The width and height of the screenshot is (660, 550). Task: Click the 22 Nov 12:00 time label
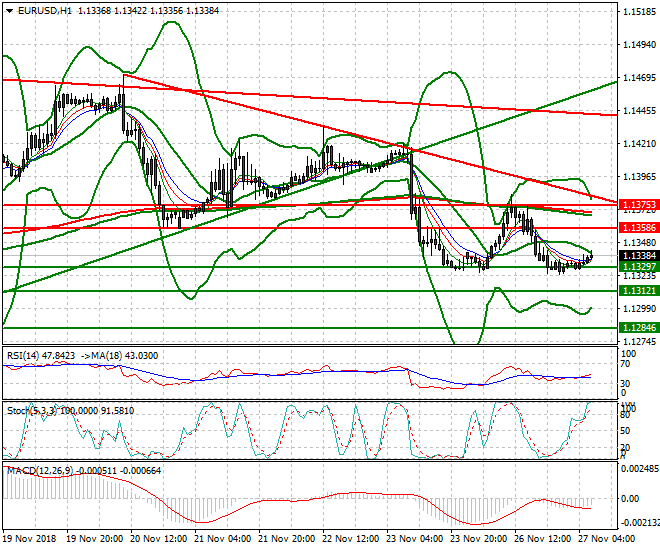click(351, 539)
